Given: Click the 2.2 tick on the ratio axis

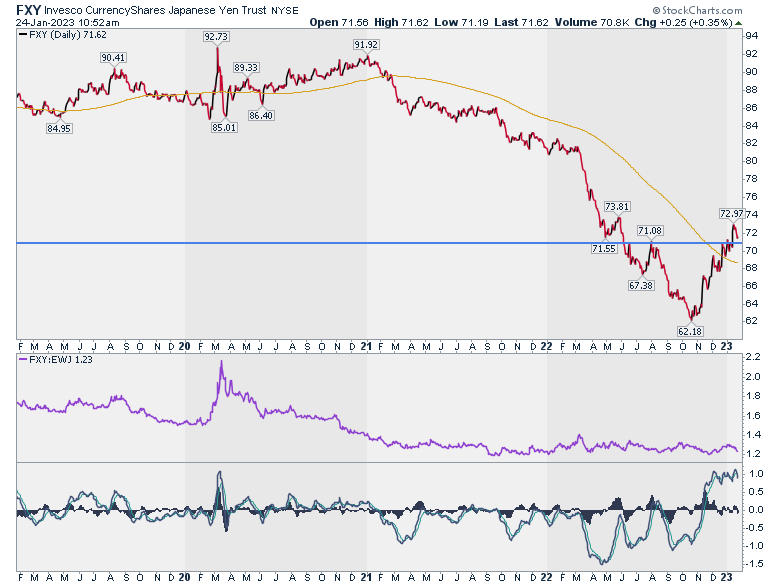Looking at the screenshot, I should coord(754,357).
